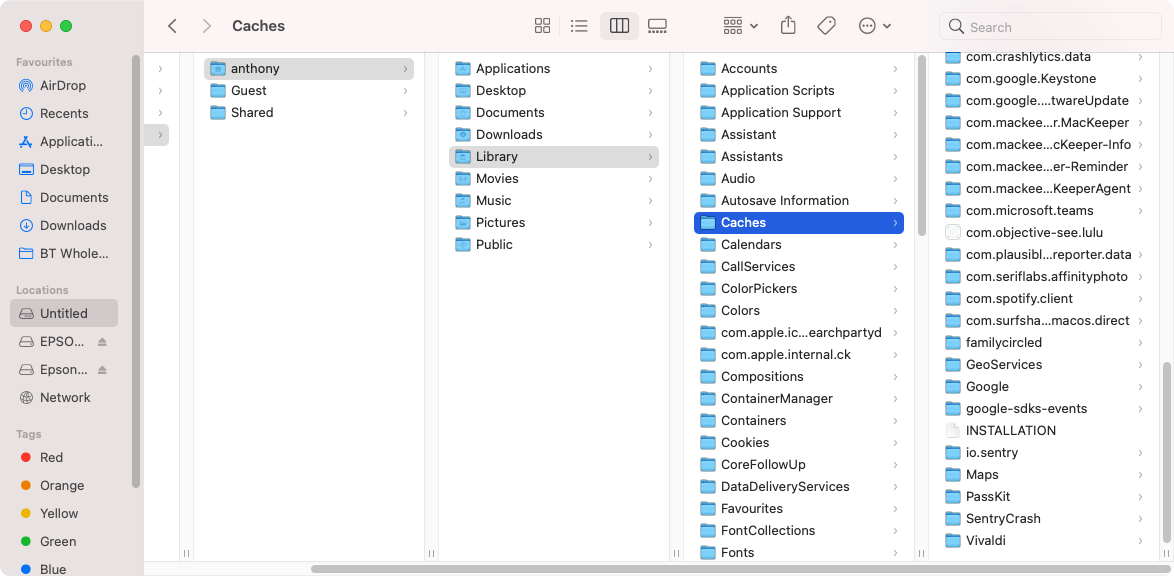The height and width of the screenshot is (576, 1174).
Task: Select the familycircled folder
Action: (1044, 342)
